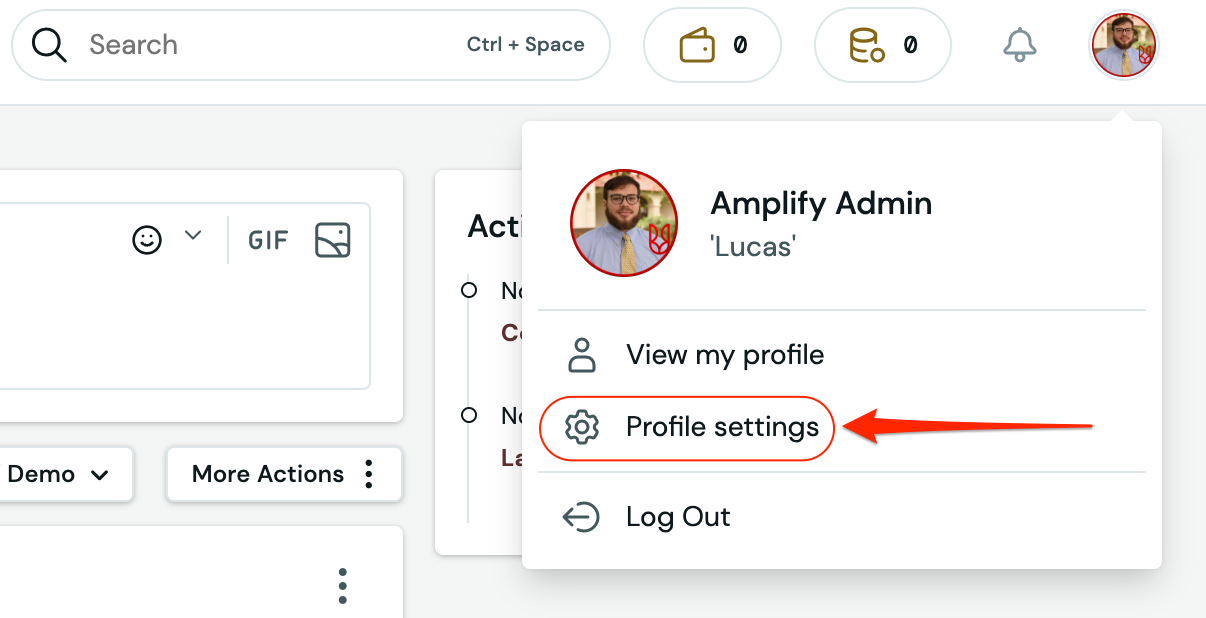Click the Amplify Admin name
Image resolution: width=1206 pixels, height=618 pixels.
pos(821,204)
